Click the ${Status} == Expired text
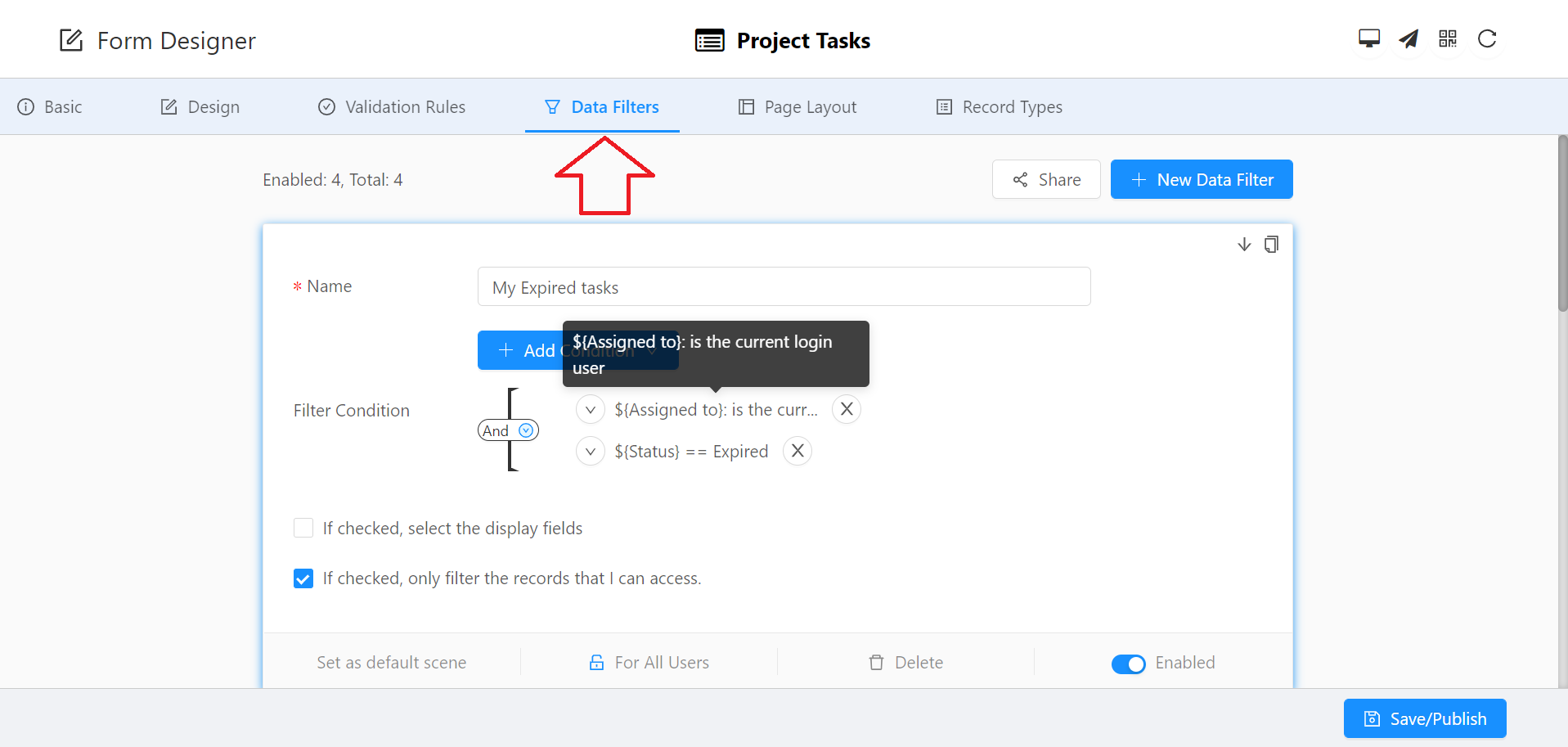 (x=691, y=451)
